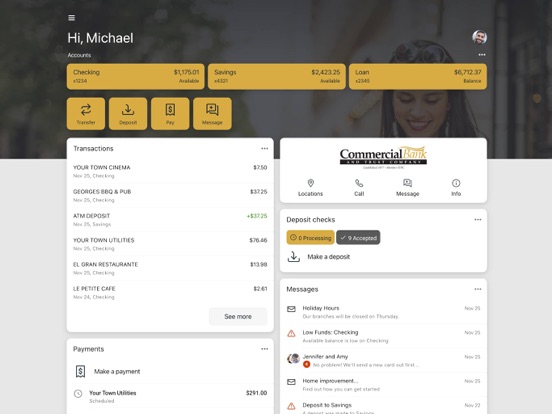Image resolution: width=552 pixels, height=414 pixels.
Task: Open Holiday Hours message
Action: 383,312
